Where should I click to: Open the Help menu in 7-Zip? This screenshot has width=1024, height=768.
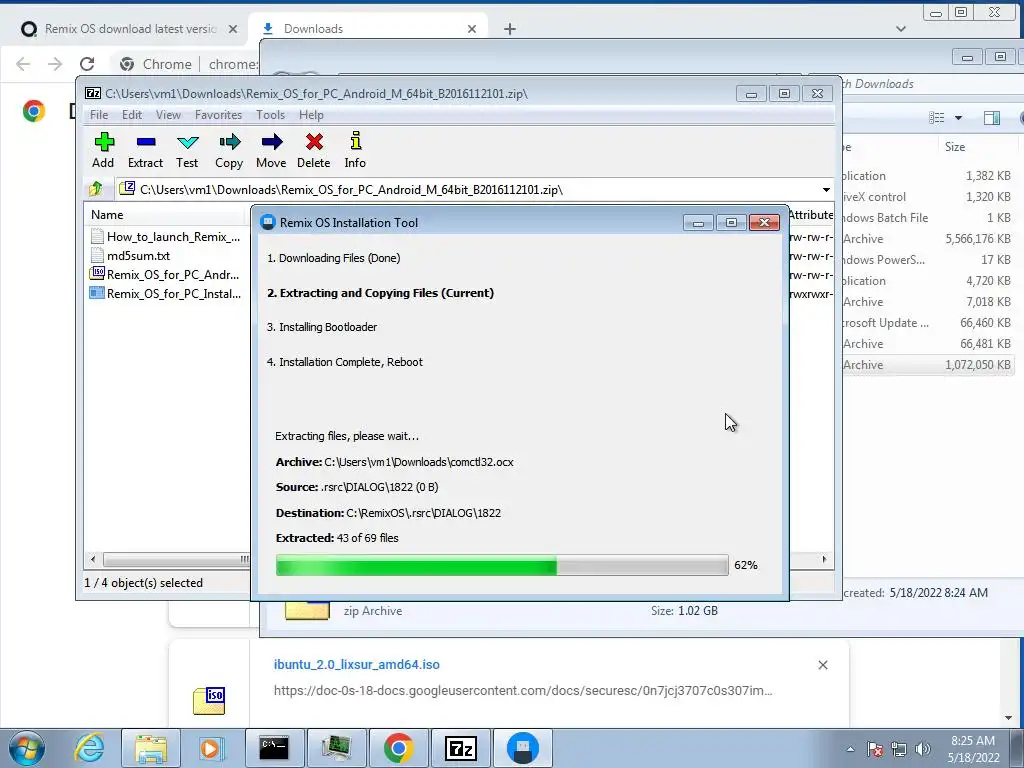point(312,115)
